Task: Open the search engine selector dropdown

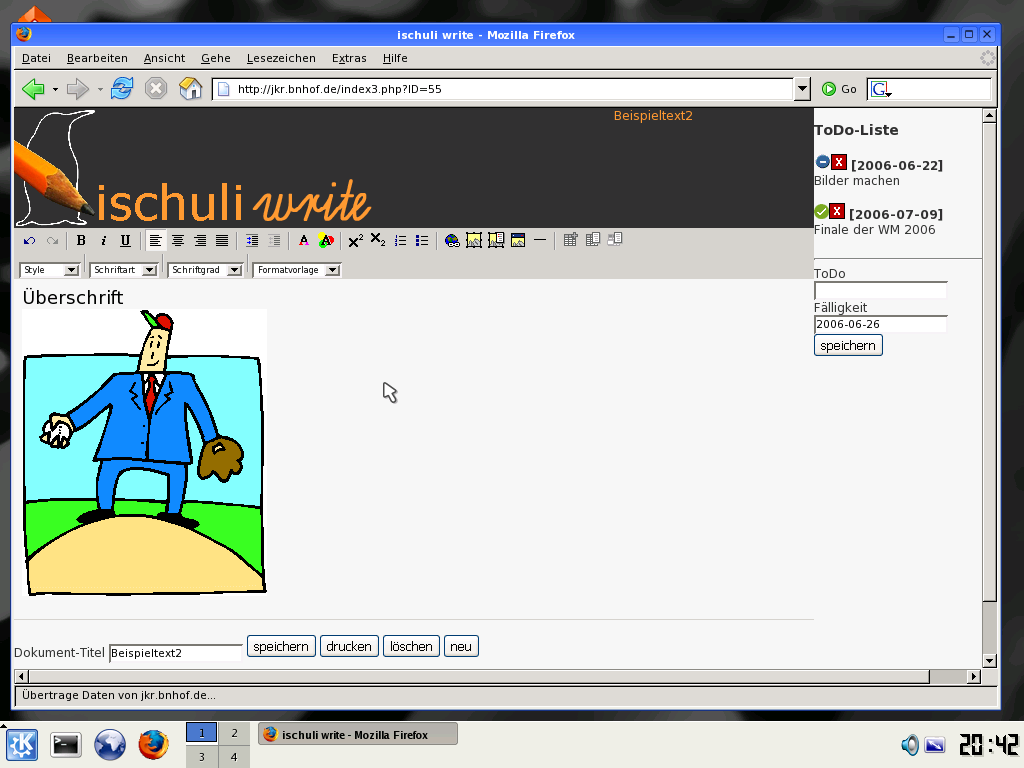Action: click(881, 89)
